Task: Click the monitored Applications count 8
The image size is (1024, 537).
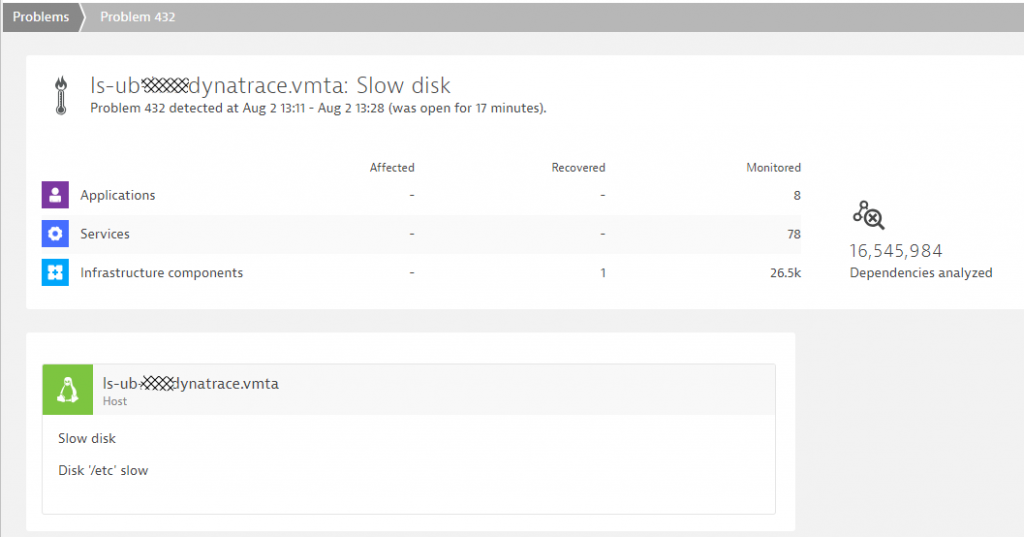Action: [797, 195]
